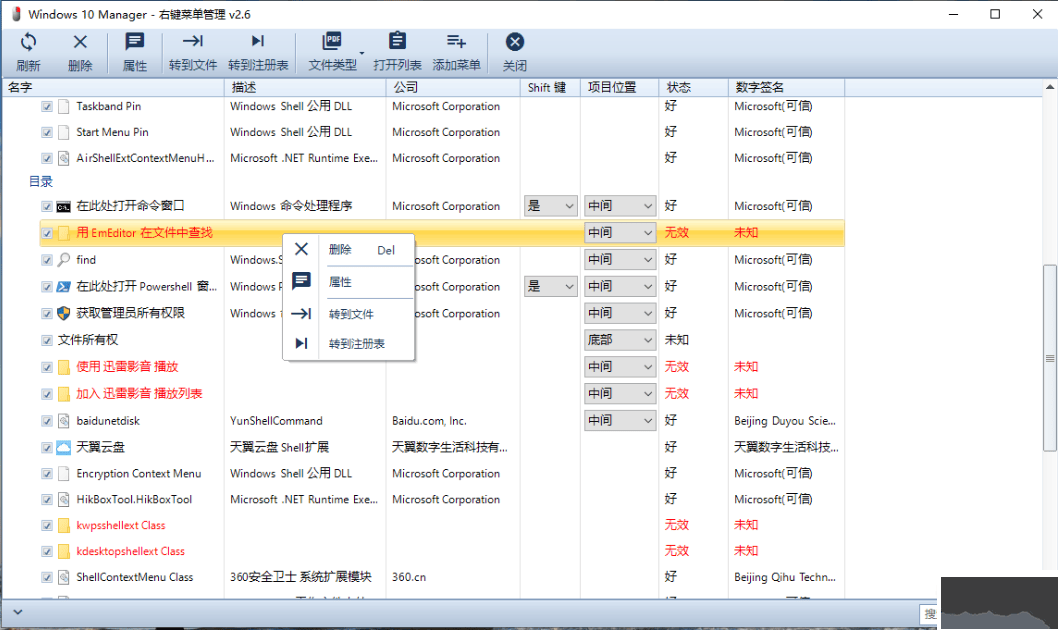This screenshot has height=630, width=1058.
Task: Toggle the baidunetdisk entry checkbox
Action: point(47,421)
